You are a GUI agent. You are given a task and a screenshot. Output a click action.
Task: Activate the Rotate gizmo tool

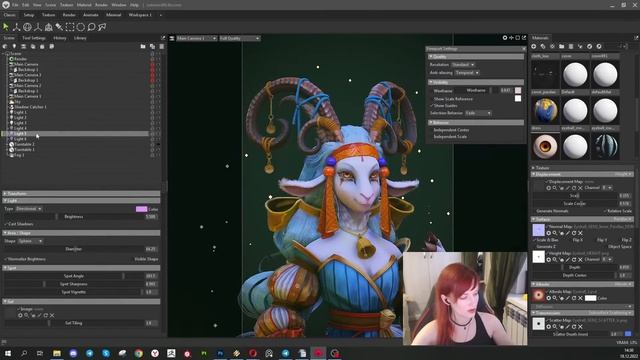(x=27, y=27)
